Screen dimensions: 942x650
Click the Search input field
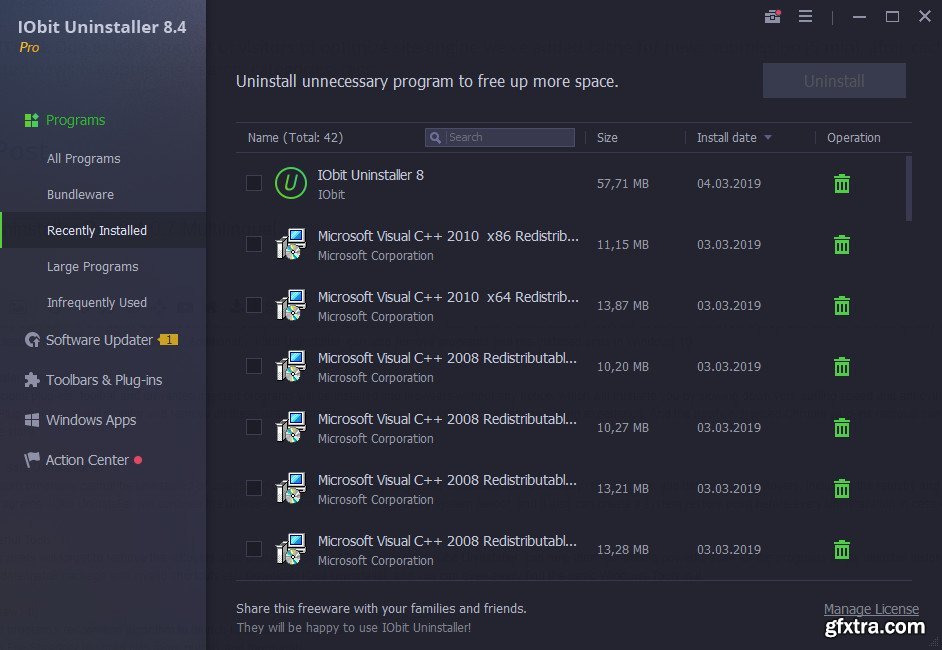coord(508,138)
